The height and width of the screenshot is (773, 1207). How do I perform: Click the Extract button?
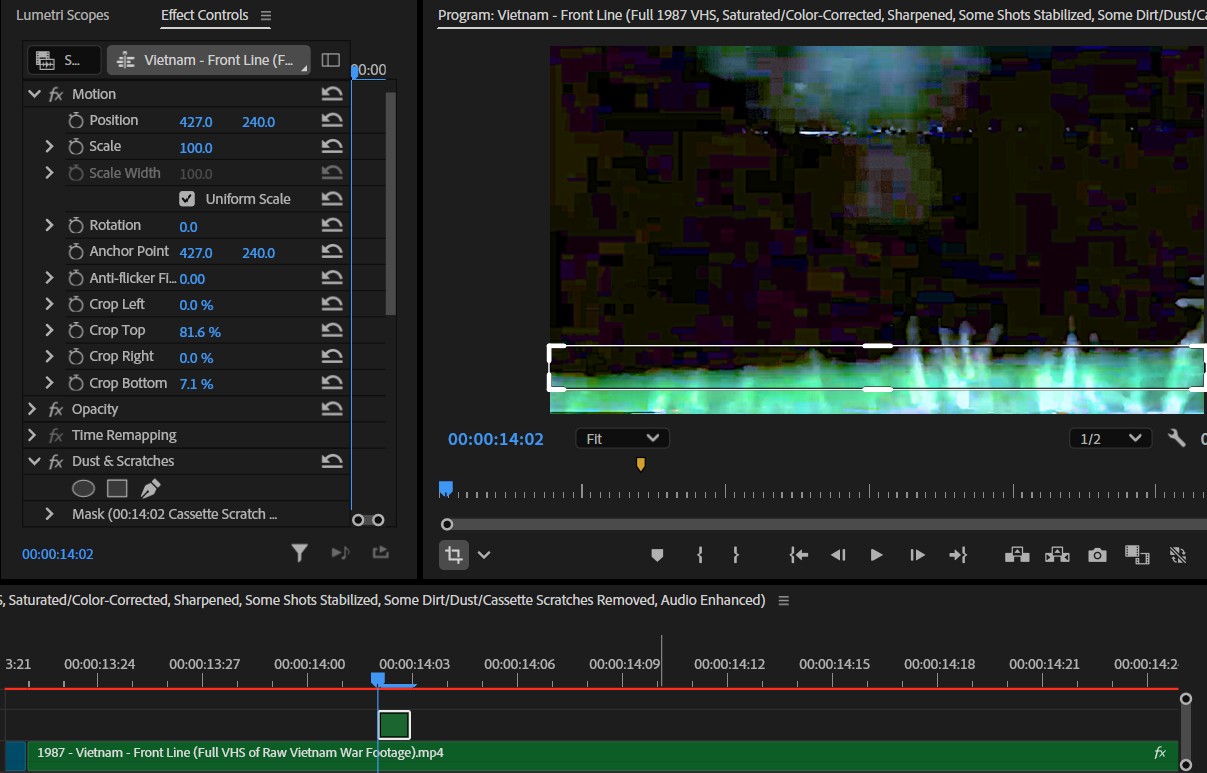(1057, 555)
